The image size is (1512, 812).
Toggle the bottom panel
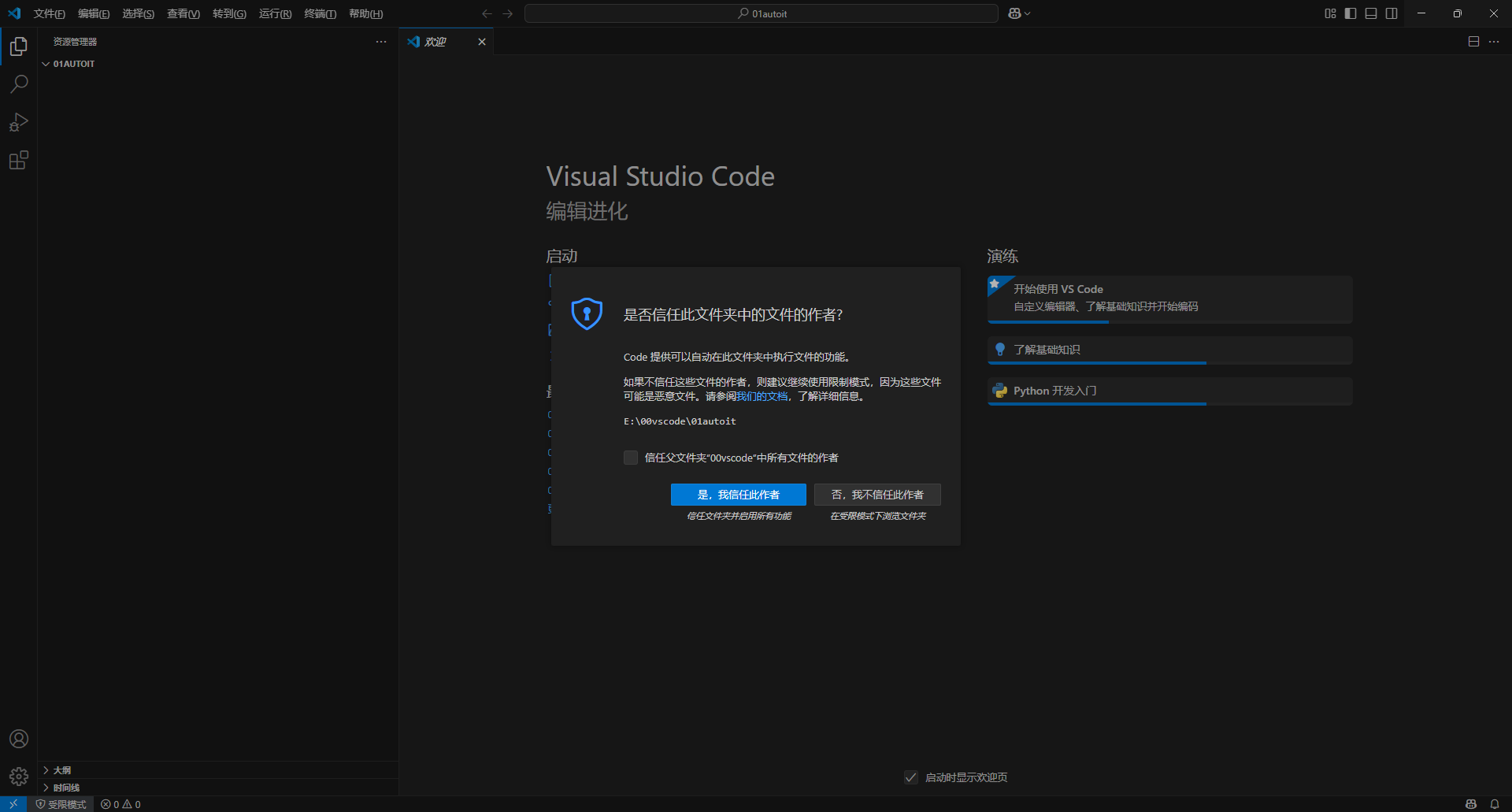[1371, 13]
